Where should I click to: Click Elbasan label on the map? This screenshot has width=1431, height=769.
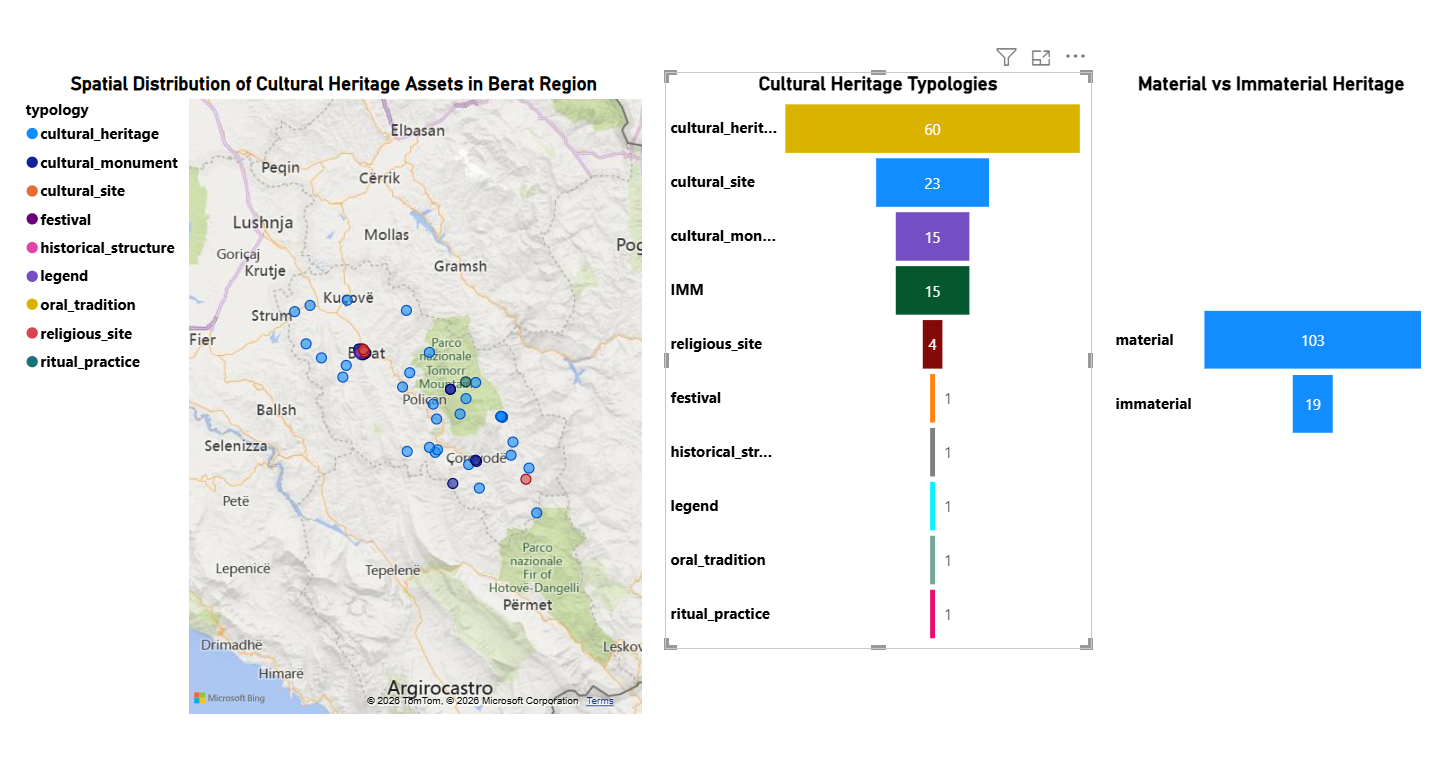point(416,130)
